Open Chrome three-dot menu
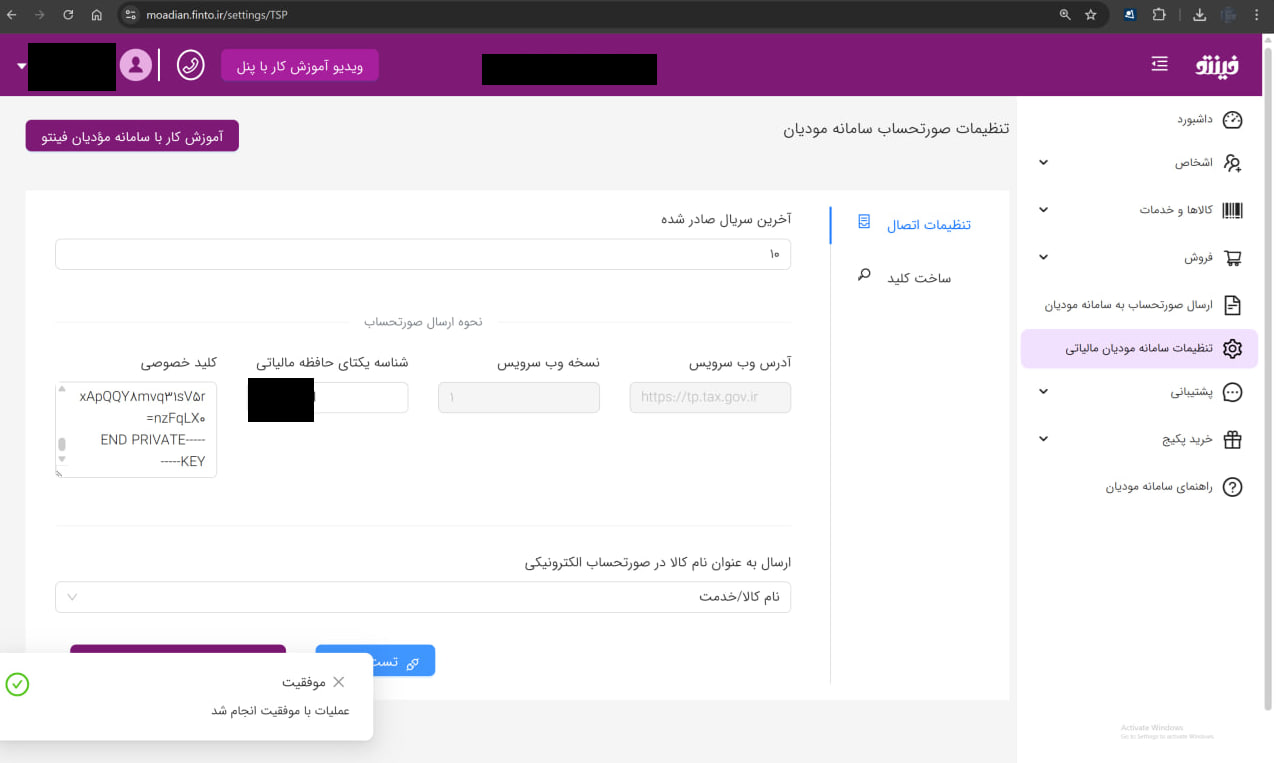This screenshot has height=763, width=1280. tap(1257, 15)
